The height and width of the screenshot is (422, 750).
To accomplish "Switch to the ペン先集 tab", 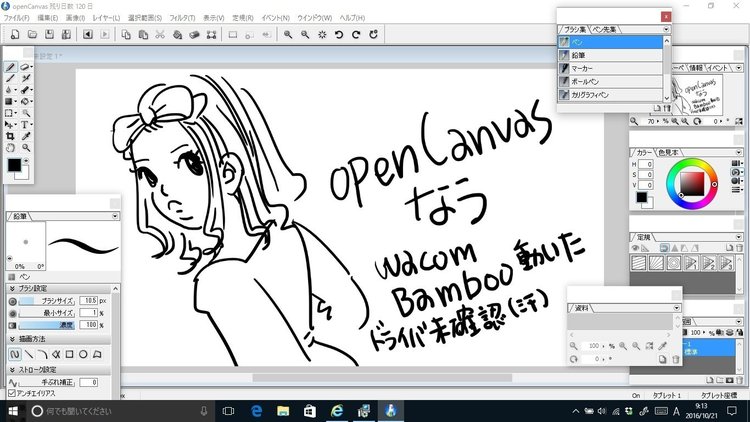I will 605,29.
